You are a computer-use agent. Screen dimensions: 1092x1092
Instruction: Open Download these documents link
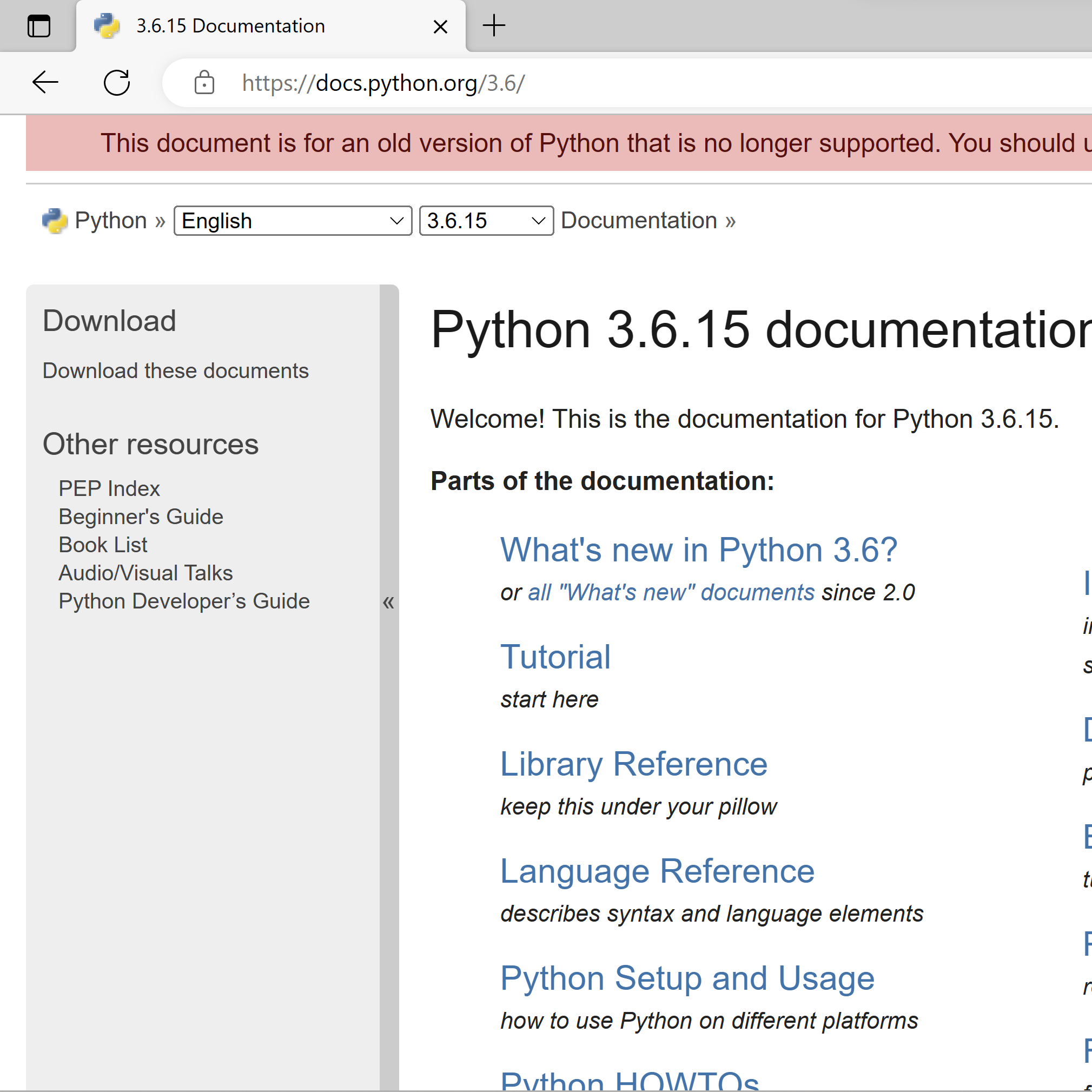pyautogui.click(x=175, y=371)
